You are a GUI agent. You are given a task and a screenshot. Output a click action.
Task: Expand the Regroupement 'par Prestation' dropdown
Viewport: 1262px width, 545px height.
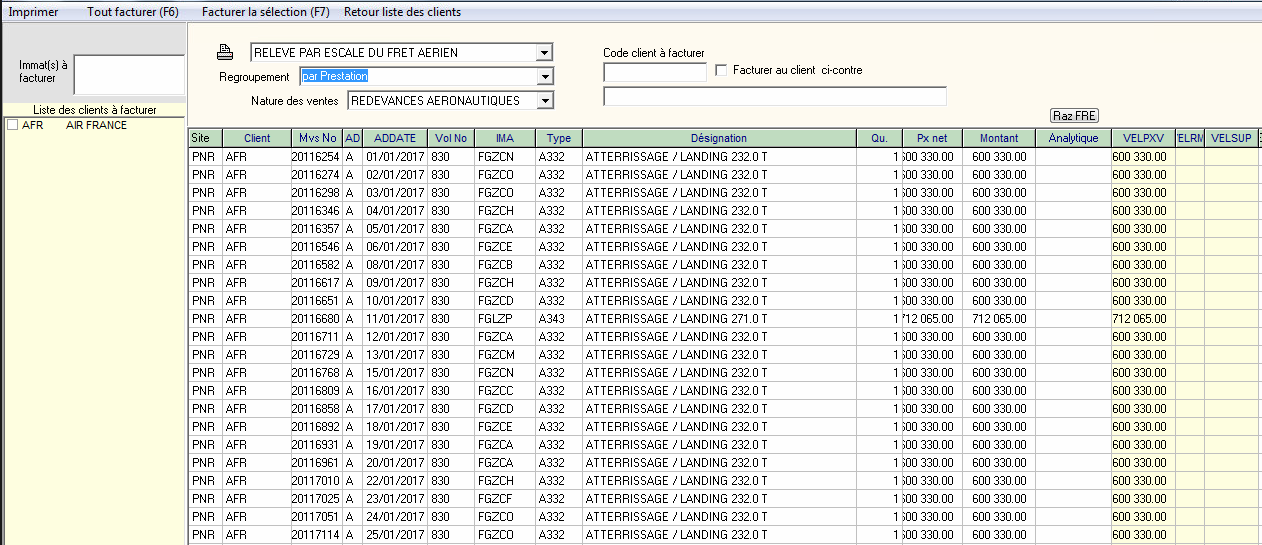(x=544, y=77)
